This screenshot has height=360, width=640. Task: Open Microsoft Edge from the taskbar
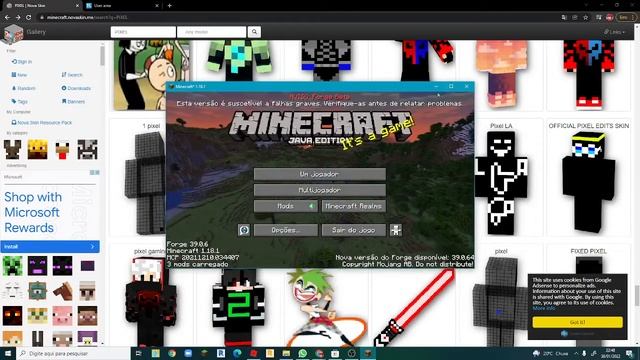tap(237, 353)
